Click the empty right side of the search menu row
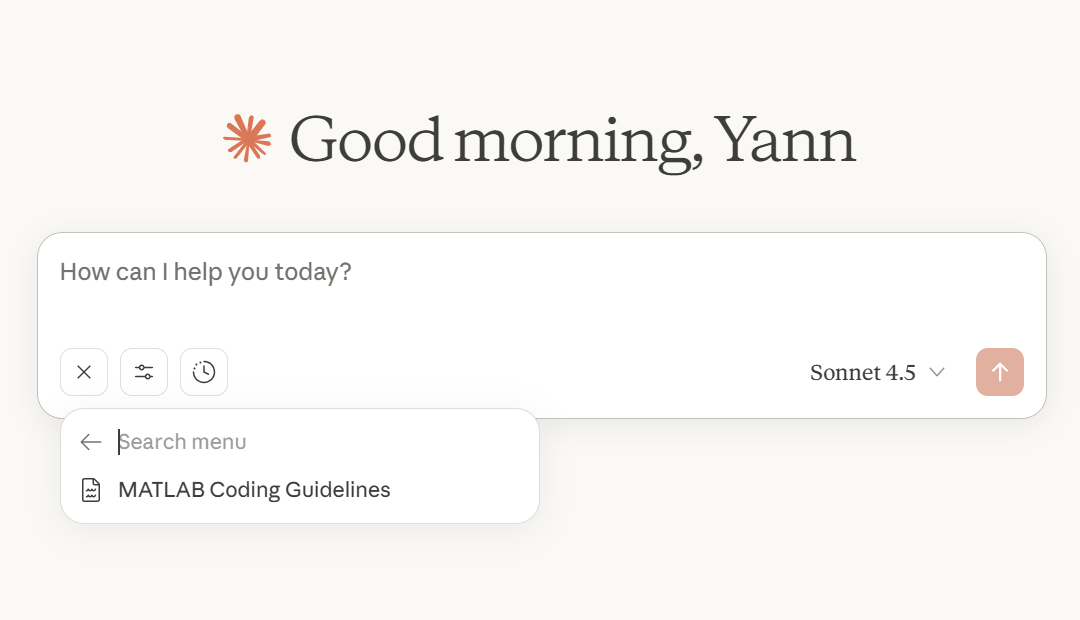Image resolution: width=1080 pixels, height=620 pixels. 450,442
